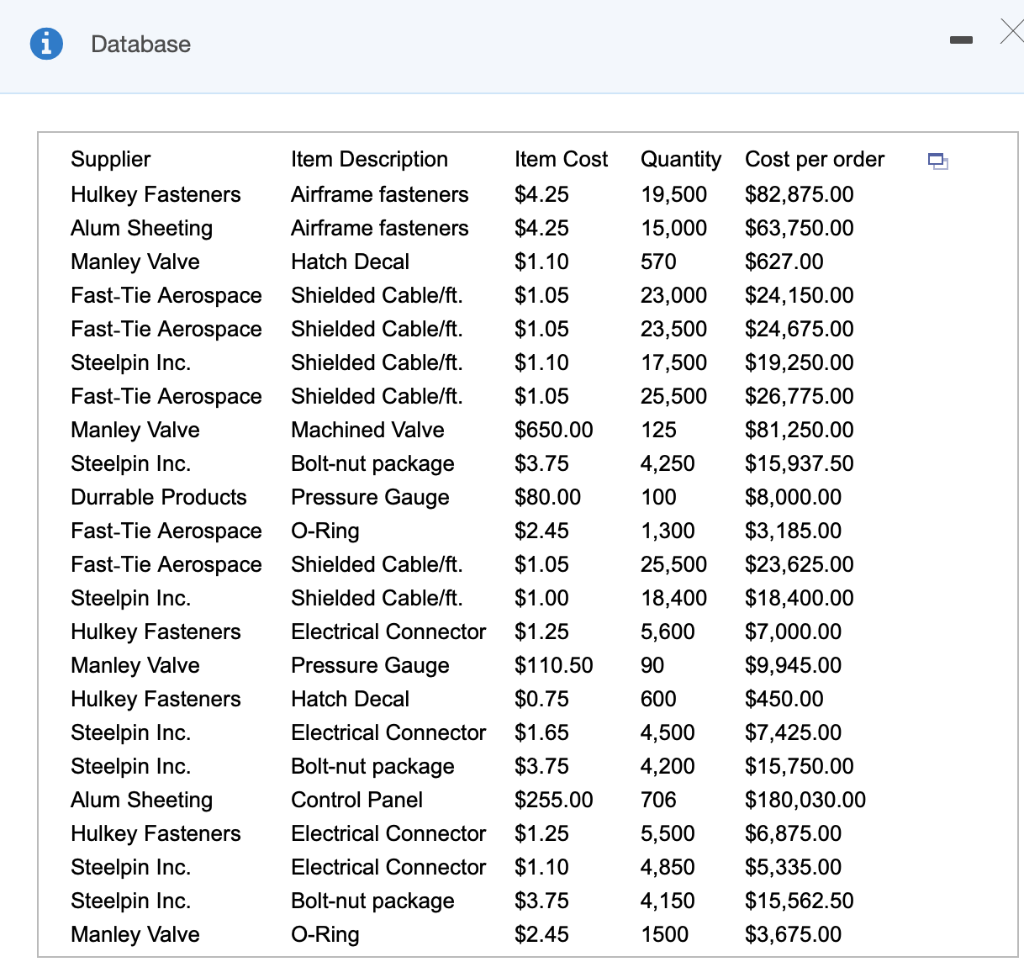Select the 23,000 quantity cell for Shielded Cable
Screen dimensions: 1024x962
672,295
